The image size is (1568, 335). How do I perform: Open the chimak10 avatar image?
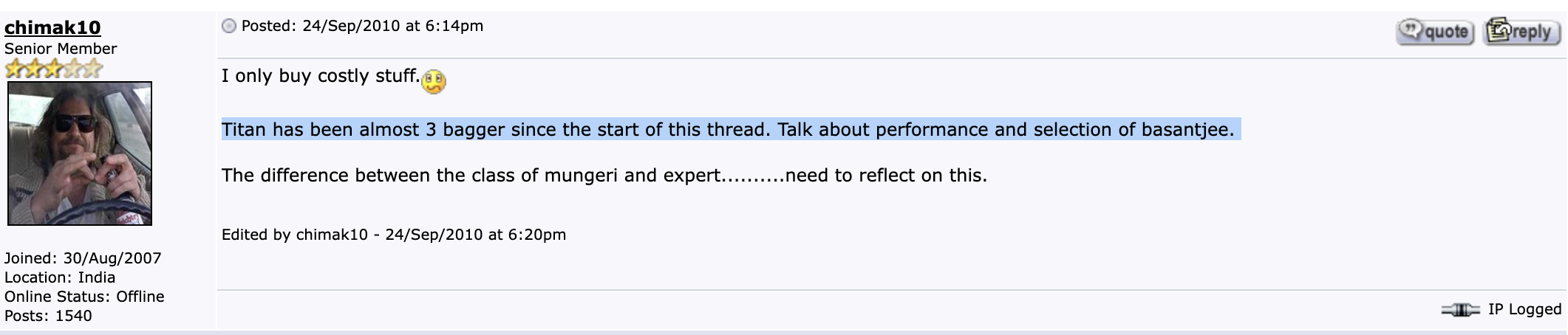click(x=80, y=153)
